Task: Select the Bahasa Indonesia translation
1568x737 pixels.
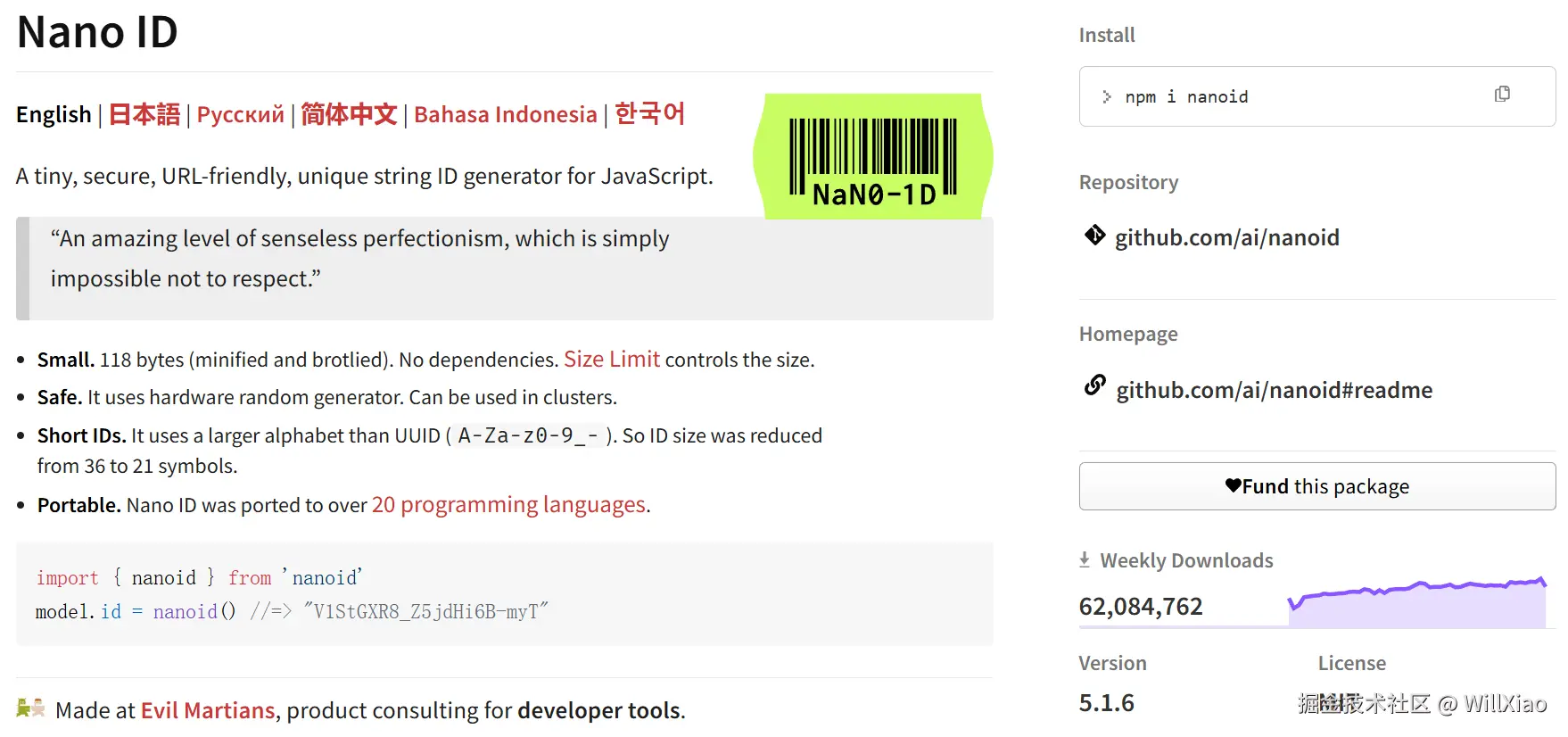Action: point(505,114)
